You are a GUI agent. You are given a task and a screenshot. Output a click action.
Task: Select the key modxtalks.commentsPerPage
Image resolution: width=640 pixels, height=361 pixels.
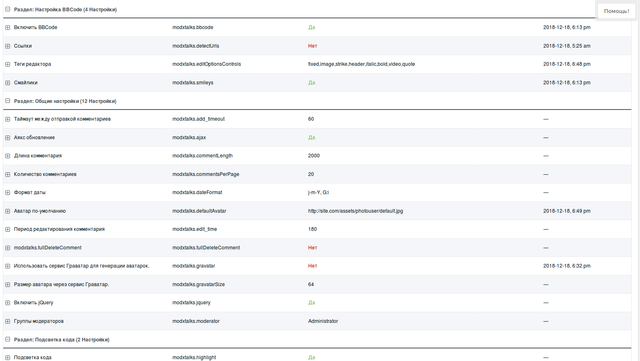pos(206,174)
